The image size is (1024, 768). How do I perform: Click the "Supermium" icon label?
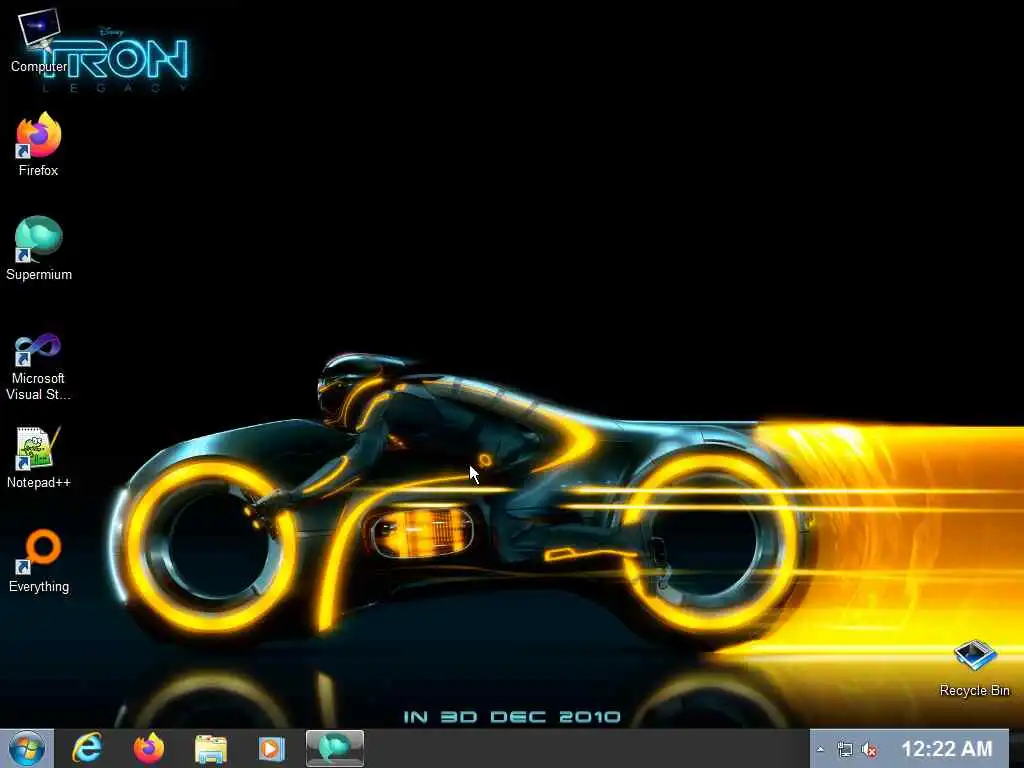click(39, 274)
